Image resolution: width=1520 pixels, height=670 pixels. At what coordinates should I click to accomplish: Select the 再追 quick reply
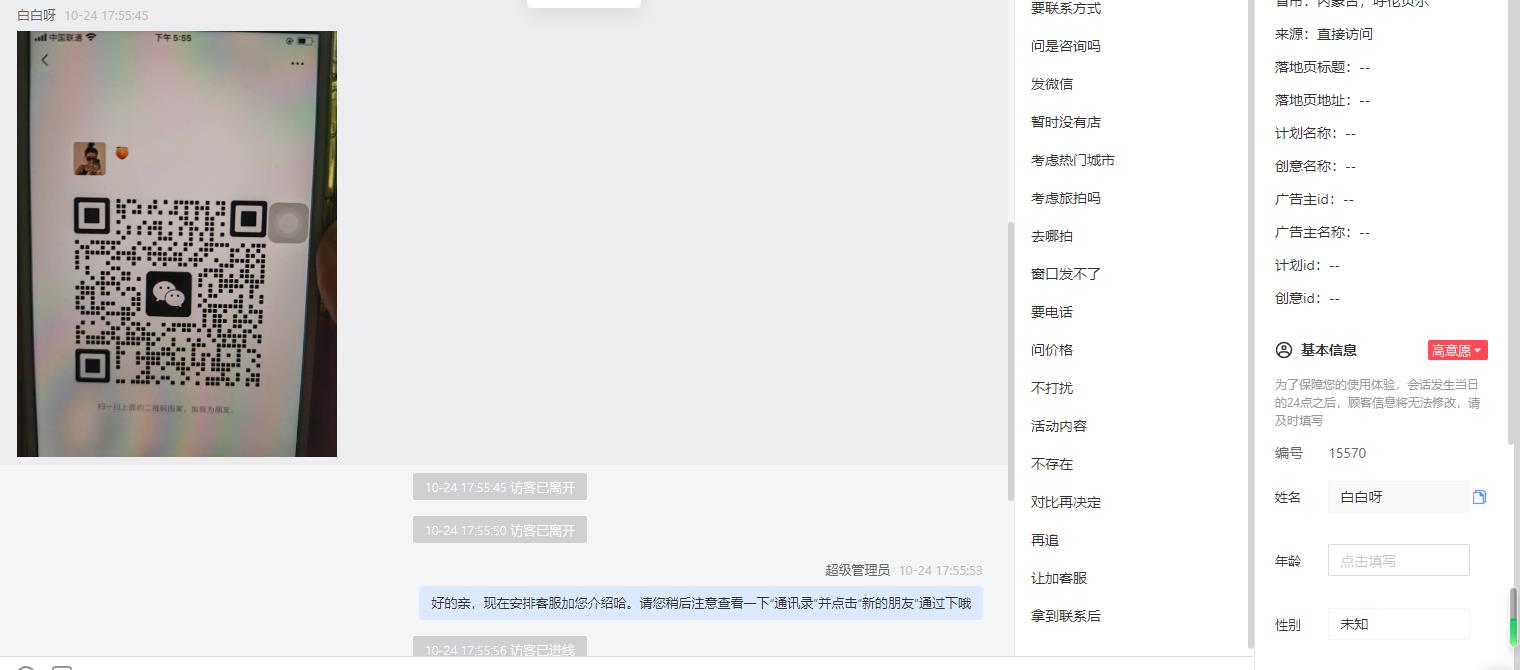(x=1045, y=540)
